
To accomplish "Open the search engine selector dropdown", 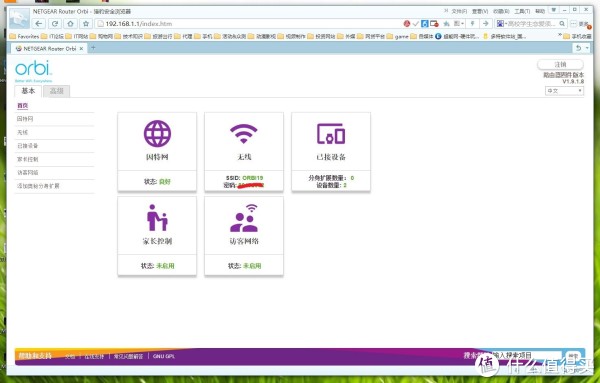I will 501,24.
